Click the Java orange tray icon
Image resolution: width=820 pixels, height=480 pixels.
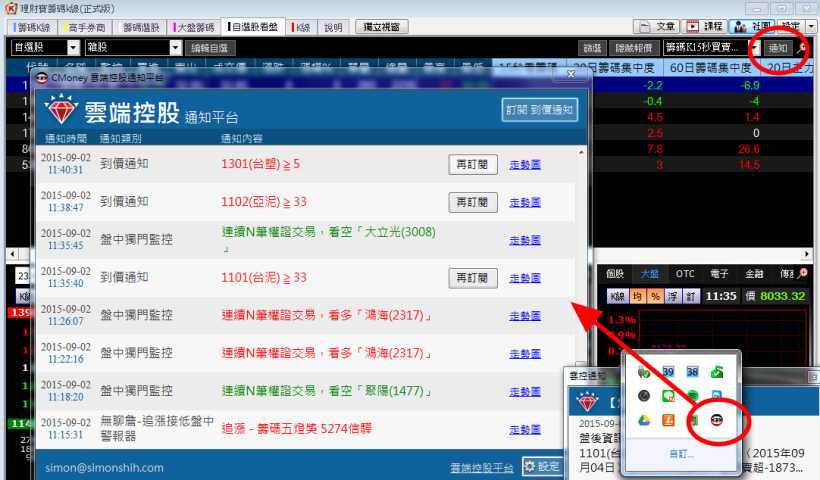(x=668, y=420)
